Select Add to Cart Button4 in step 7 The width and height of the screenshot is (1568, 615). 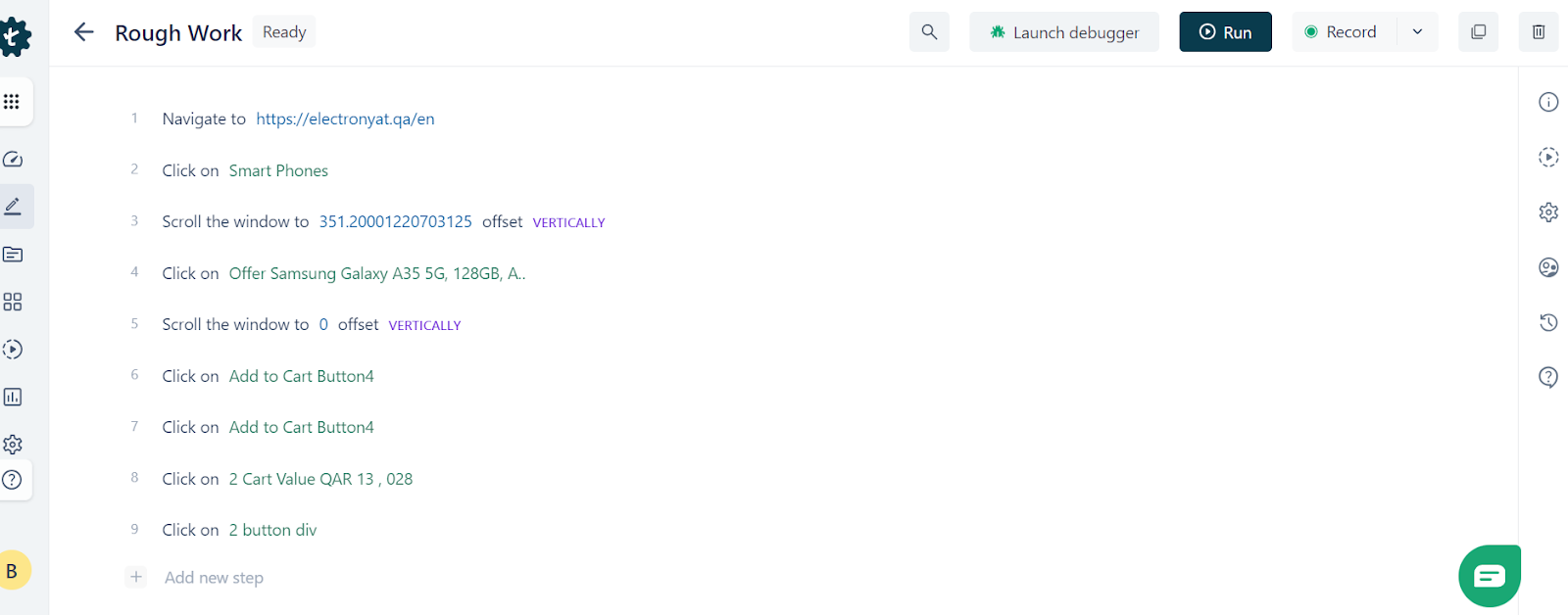(302, 427)
